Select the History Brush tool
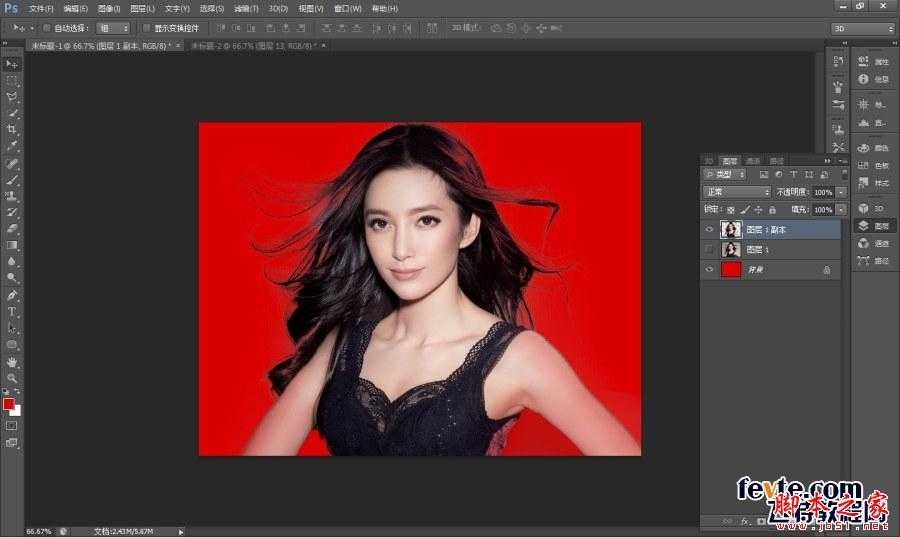The image size is (900, 537). (11, 212)
